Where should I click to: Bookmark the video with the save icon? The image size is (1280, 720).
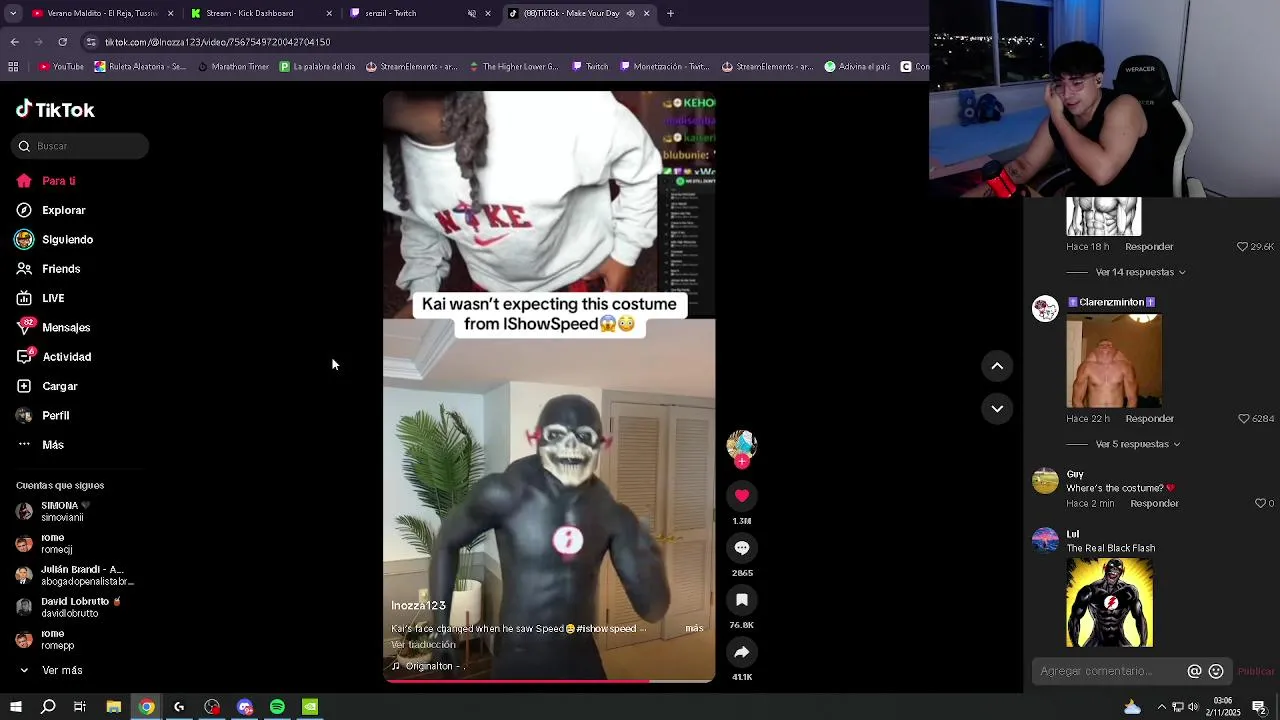click(742, 599)
